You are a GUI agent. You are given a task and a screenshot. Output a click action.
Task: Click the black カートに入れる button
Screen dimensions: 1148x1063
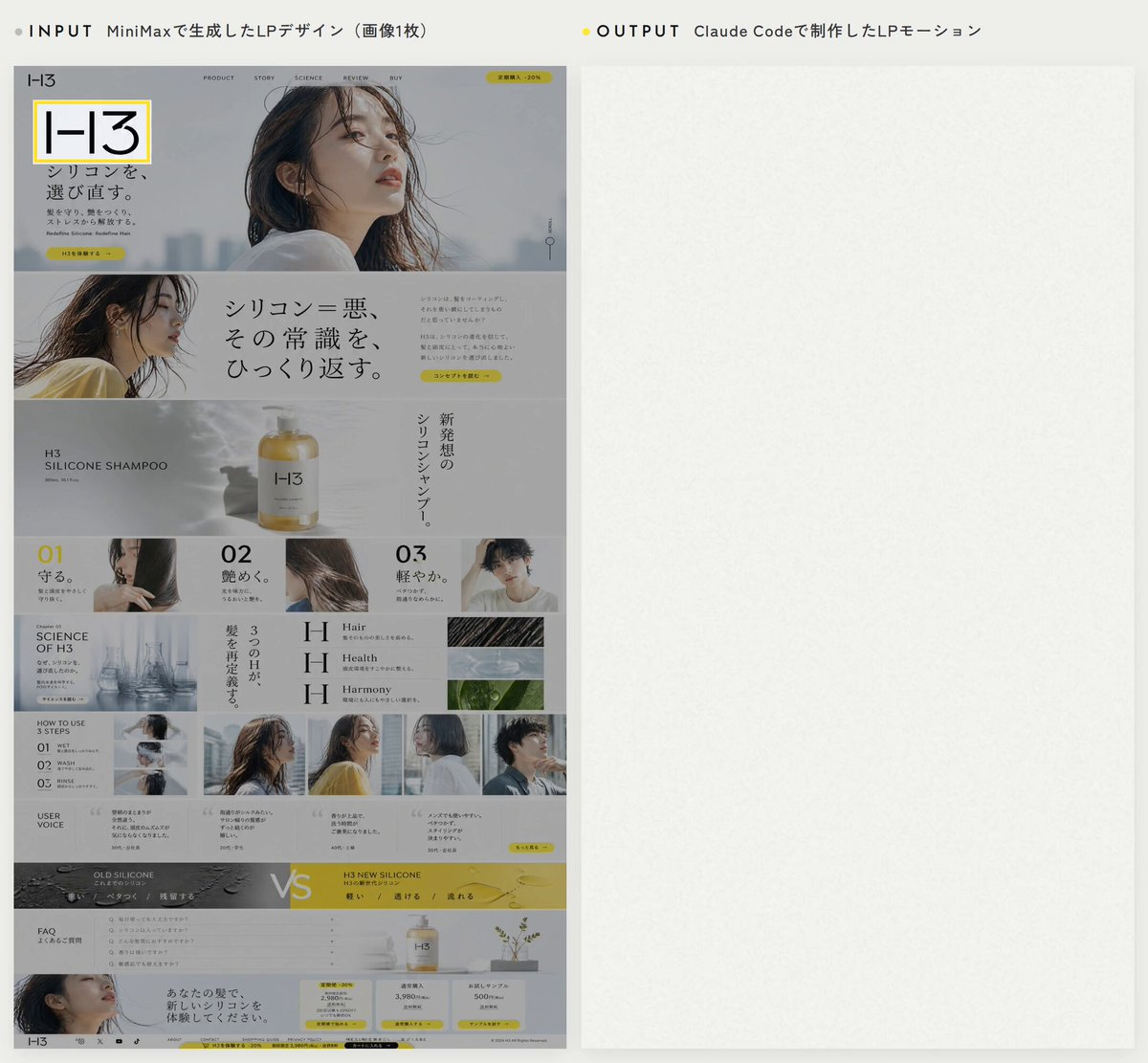(x=371, y=1046)
